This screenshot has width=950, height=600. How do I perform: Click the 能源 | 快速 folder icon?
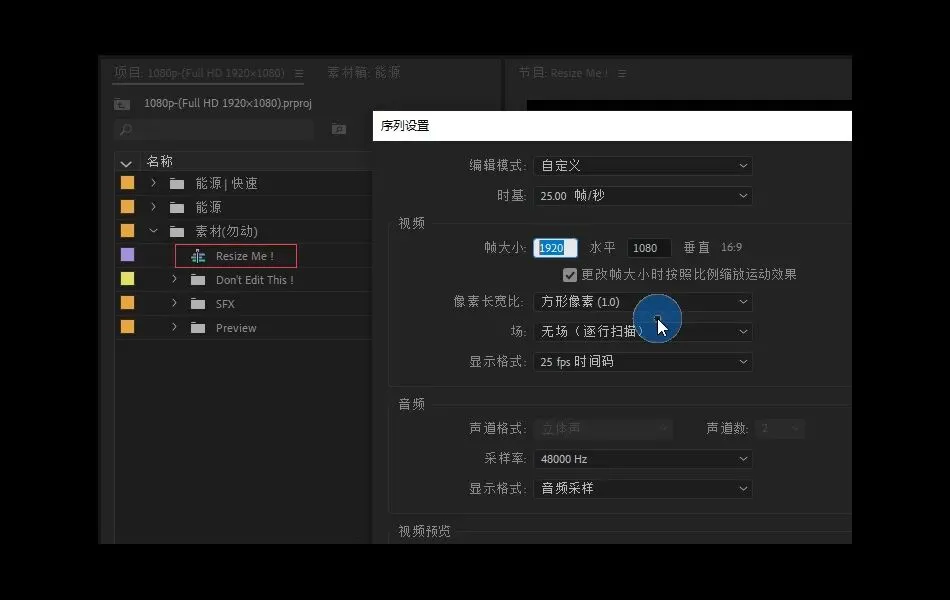177,184
